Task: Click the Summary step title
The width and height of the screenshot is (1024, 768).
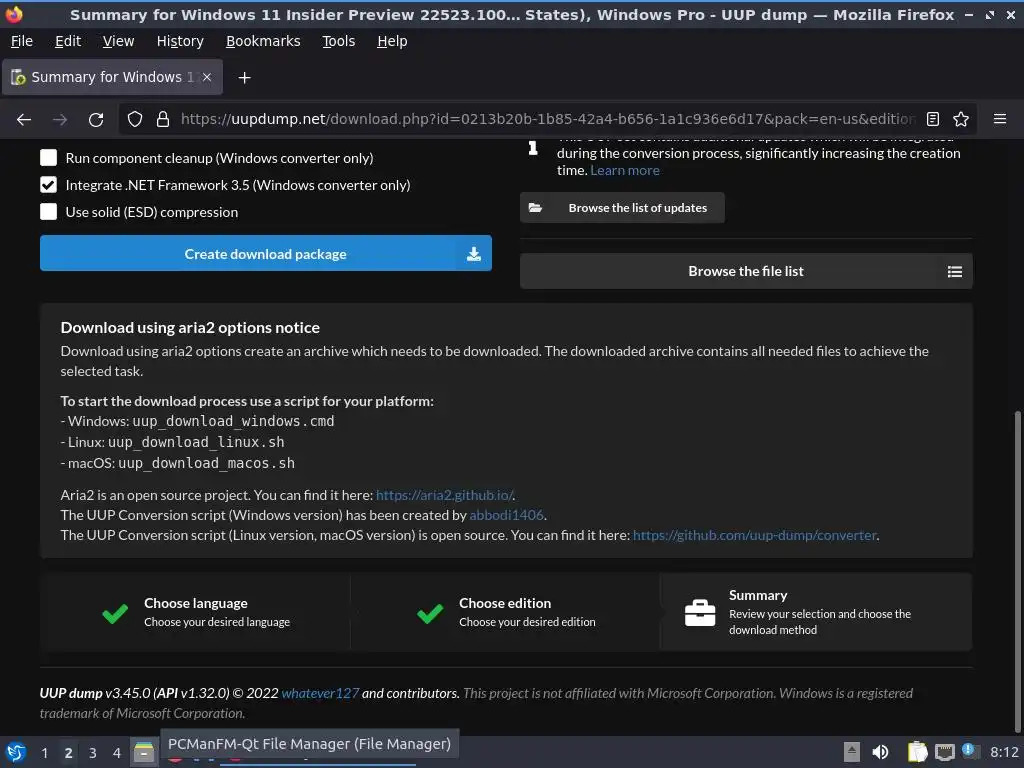Action: pyautogui.click(x=758, y=596)
